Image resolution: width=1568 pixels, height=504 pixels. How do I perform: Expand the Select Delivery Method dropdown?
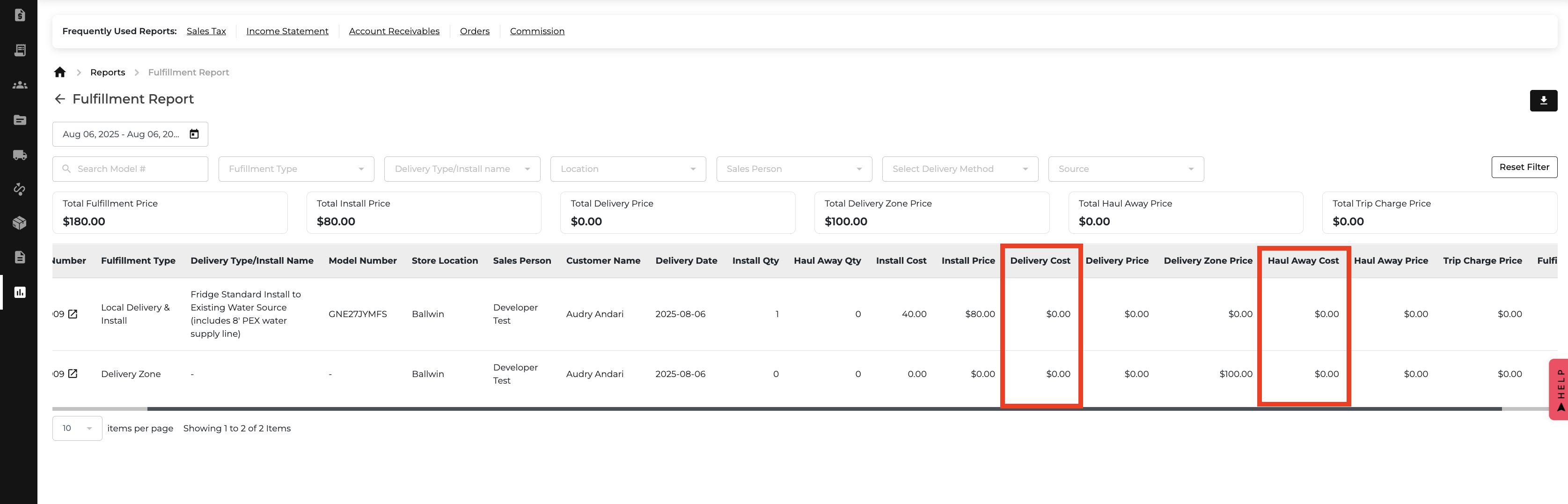point(960,169)
